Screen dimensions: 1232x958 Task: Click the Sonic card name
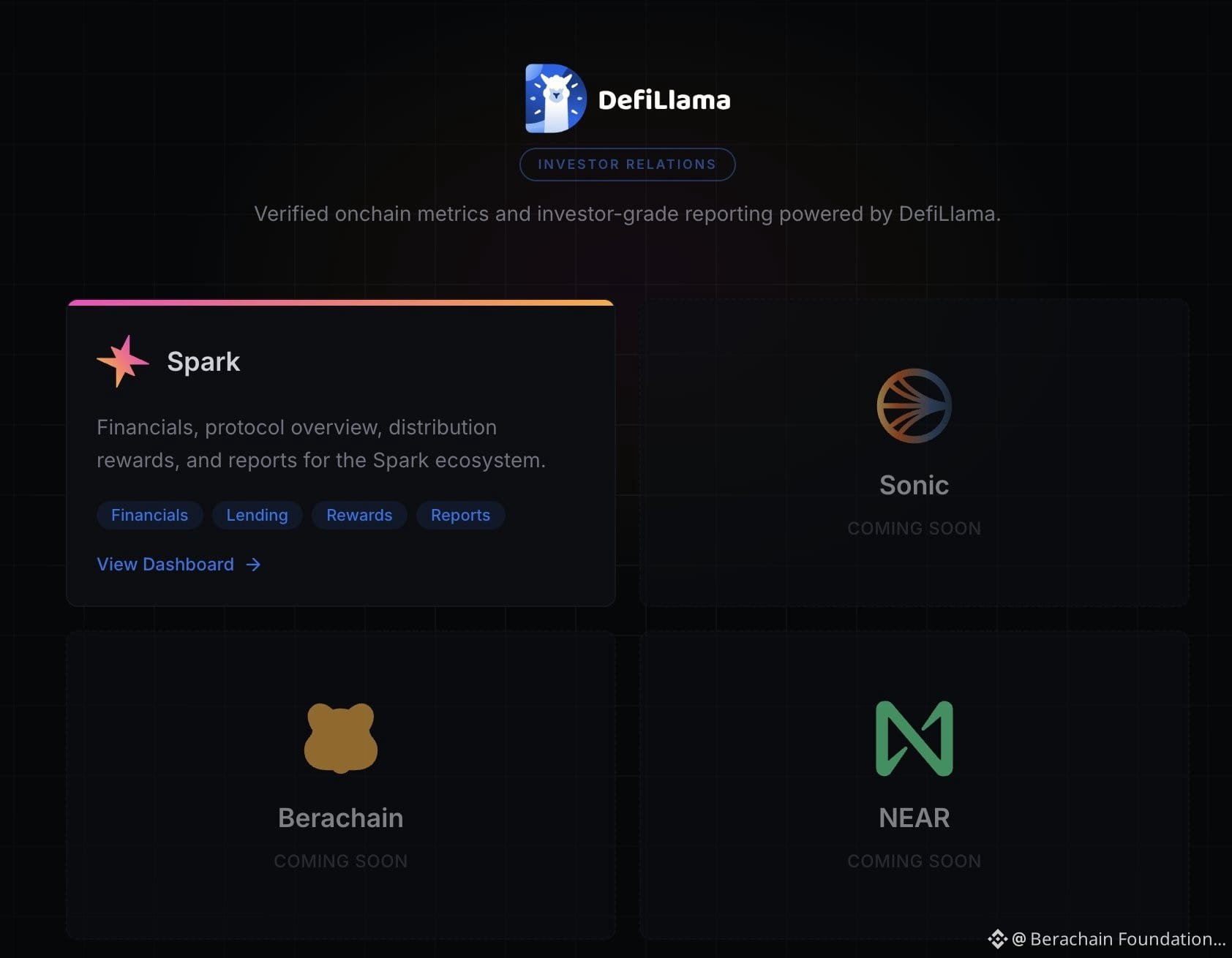point(914,485)
